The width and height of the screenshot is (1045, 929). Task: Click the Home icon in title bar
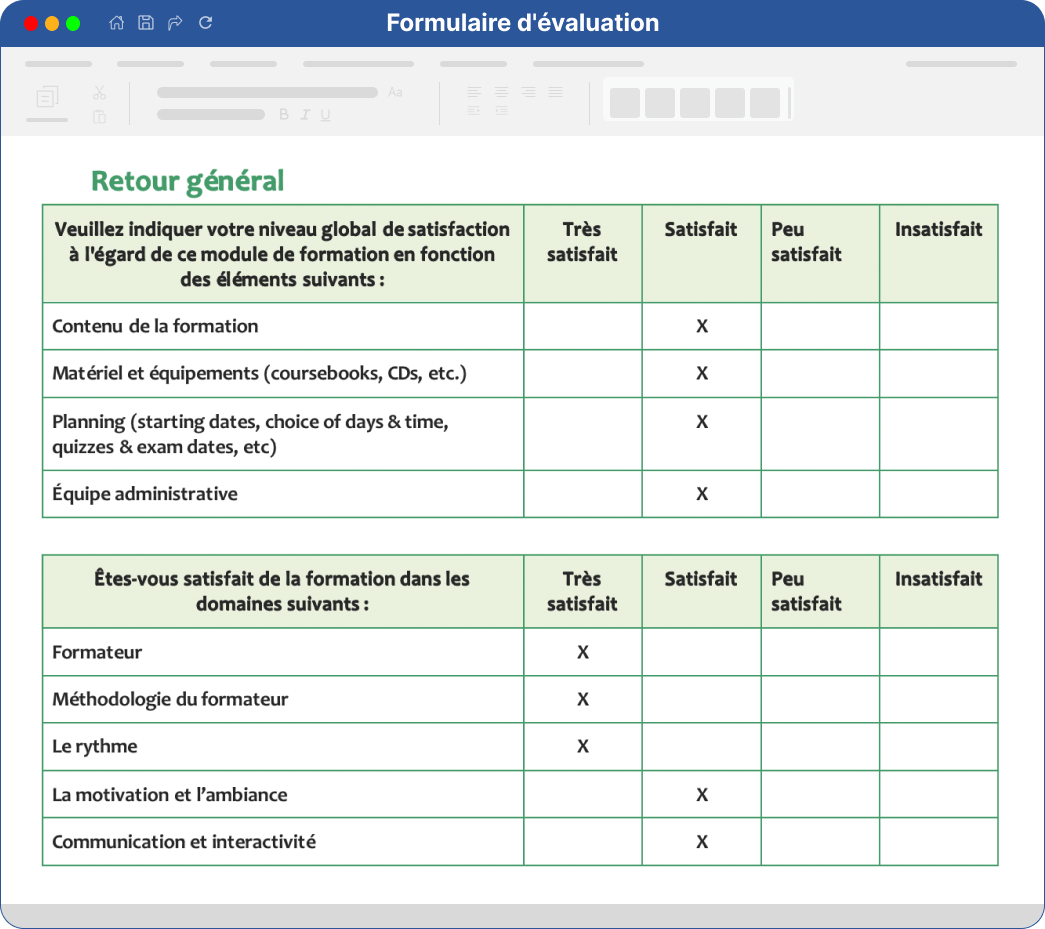117,23
